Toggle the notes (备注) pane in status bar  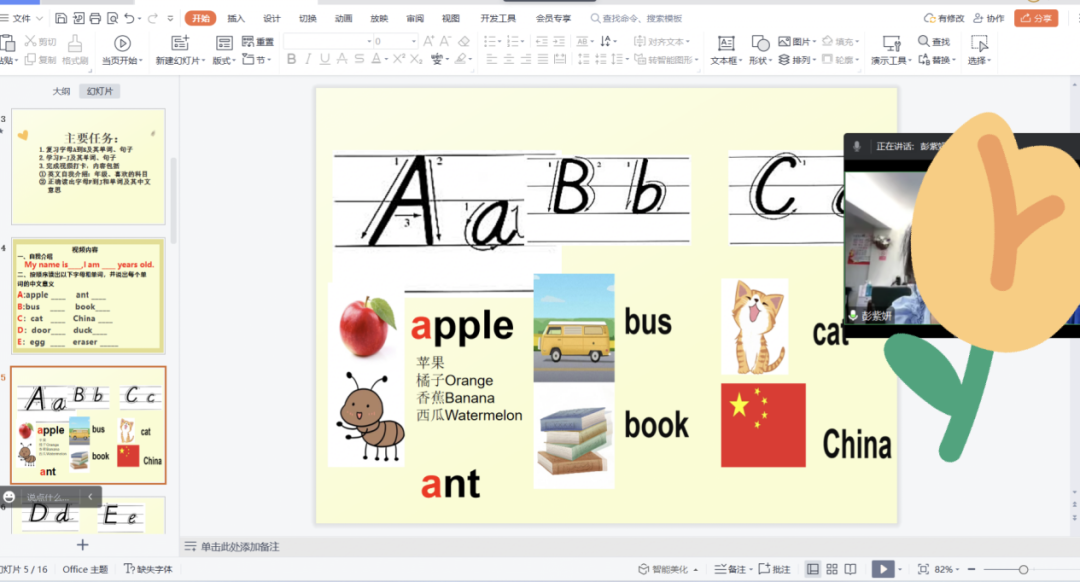(732, 569)
